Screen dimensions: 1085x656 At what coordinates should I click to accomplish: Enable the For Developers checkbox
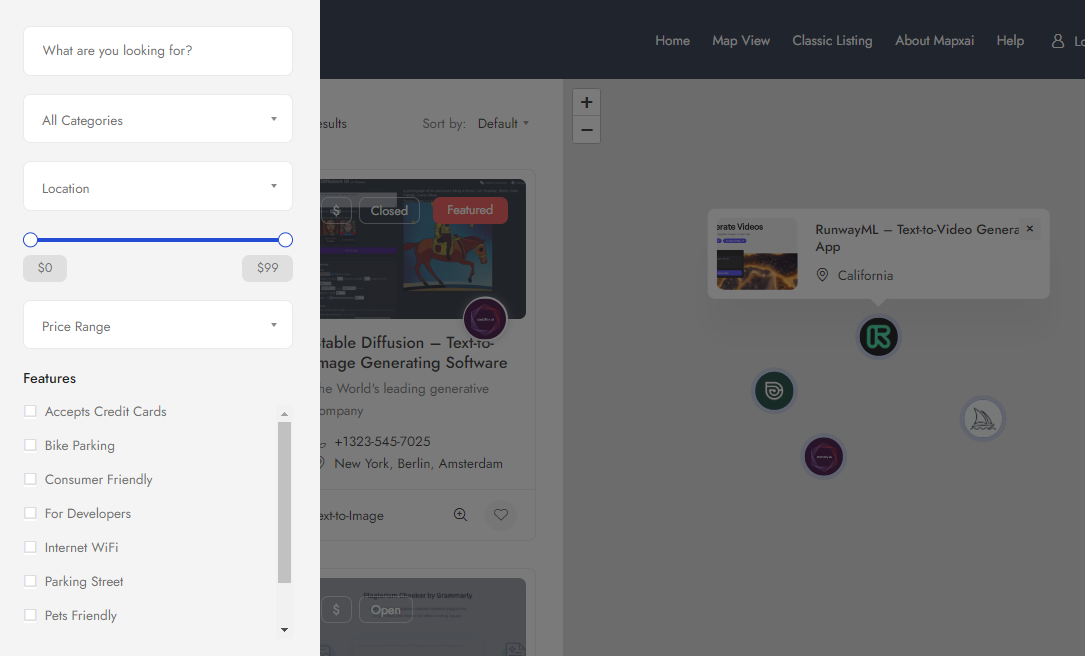pos(30,513)
